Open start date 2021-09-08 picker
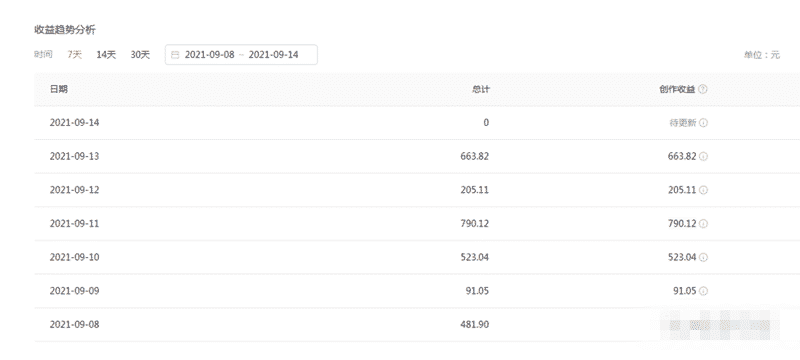Viewport: 800px width, 360px height. [x=209, y=55]
